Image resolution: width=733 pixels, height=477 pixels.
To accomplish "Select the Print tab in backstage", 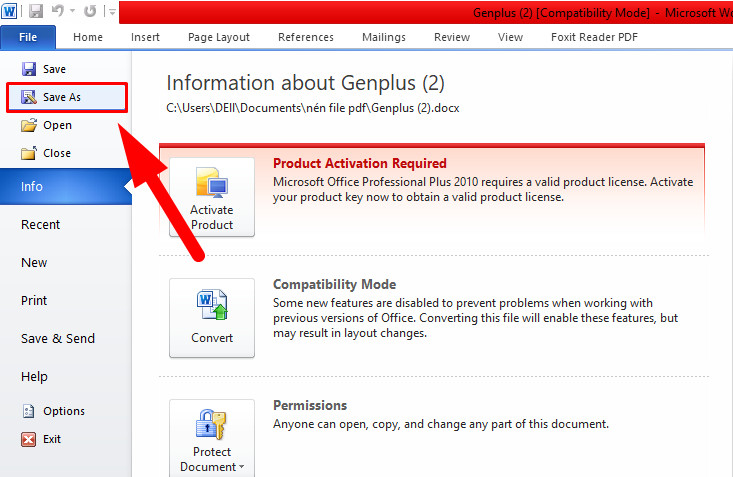I will [x=34, y=300].
